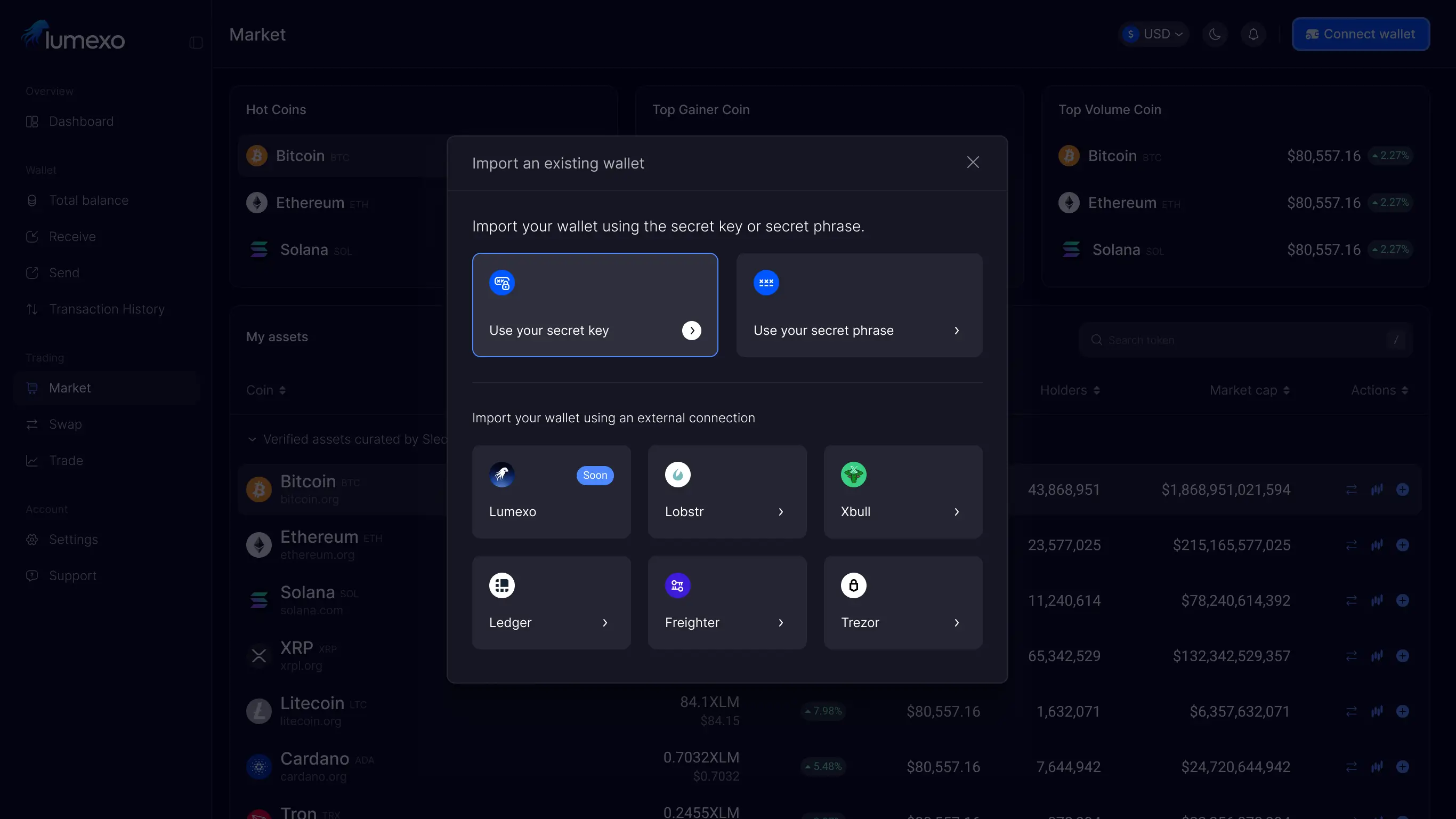Collapse the sidebar panel
This screenshot has height=819, width=1456.
coord(196,43)
